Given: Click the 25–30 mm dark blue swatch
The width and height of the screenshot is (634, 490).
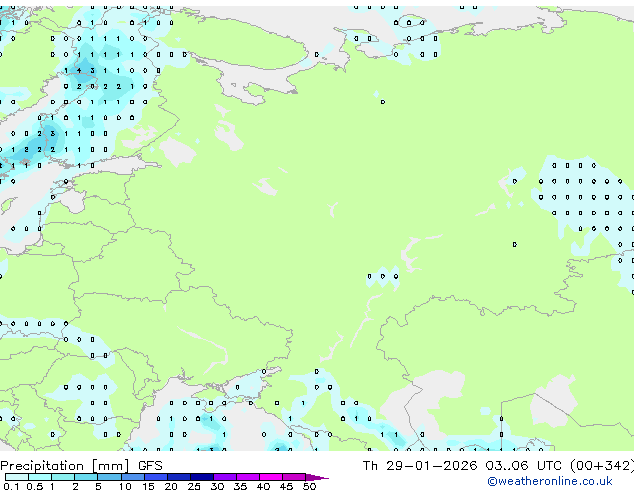Looking at the screenshot, I should coord(202,477).
